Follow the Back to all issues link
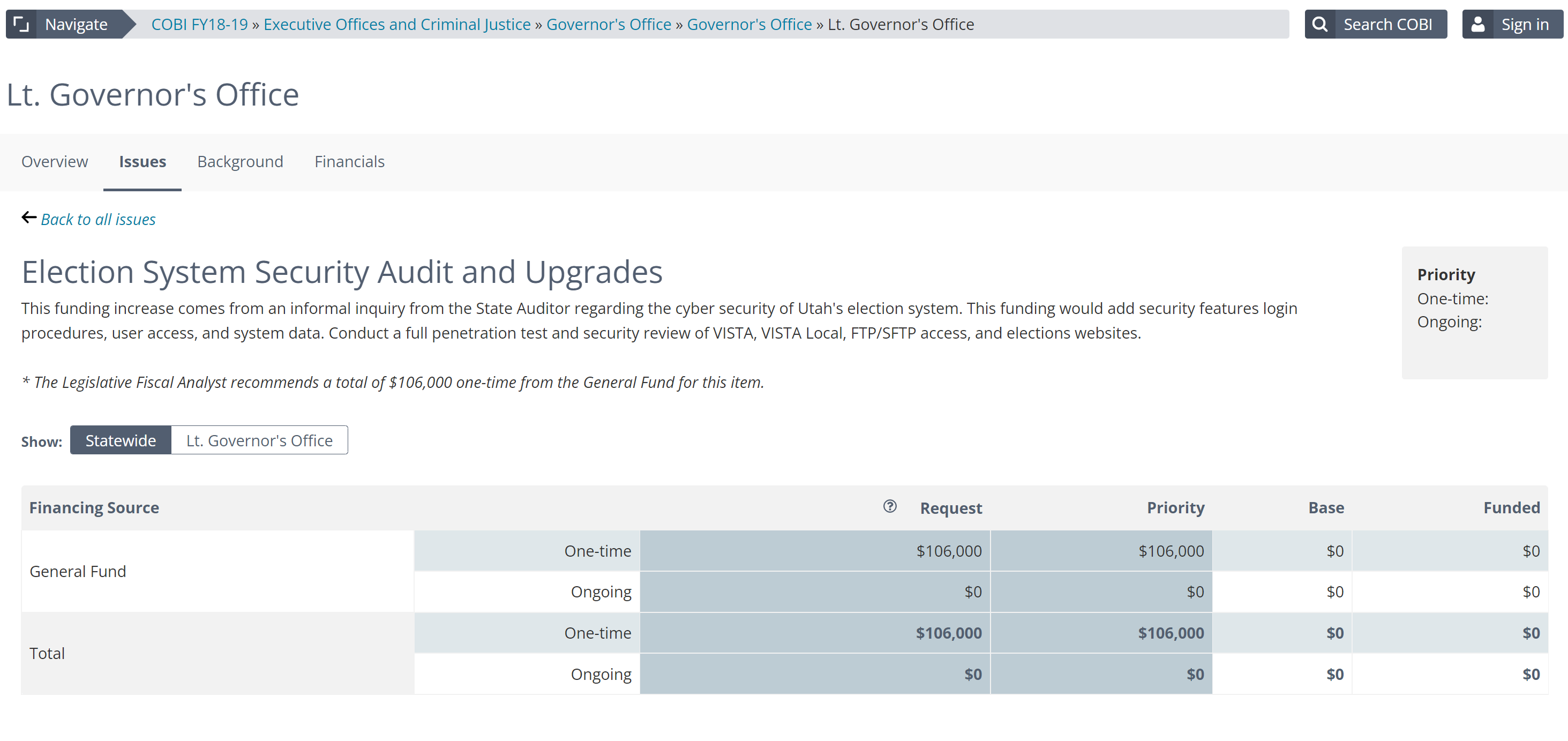The height and width of the screenshot is (741, 1568). click(98, 219)
